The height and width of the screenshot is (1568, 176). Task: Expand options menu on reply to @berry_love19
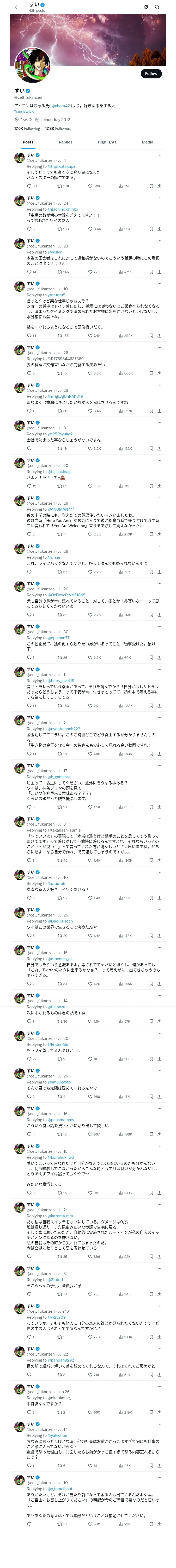159,669
